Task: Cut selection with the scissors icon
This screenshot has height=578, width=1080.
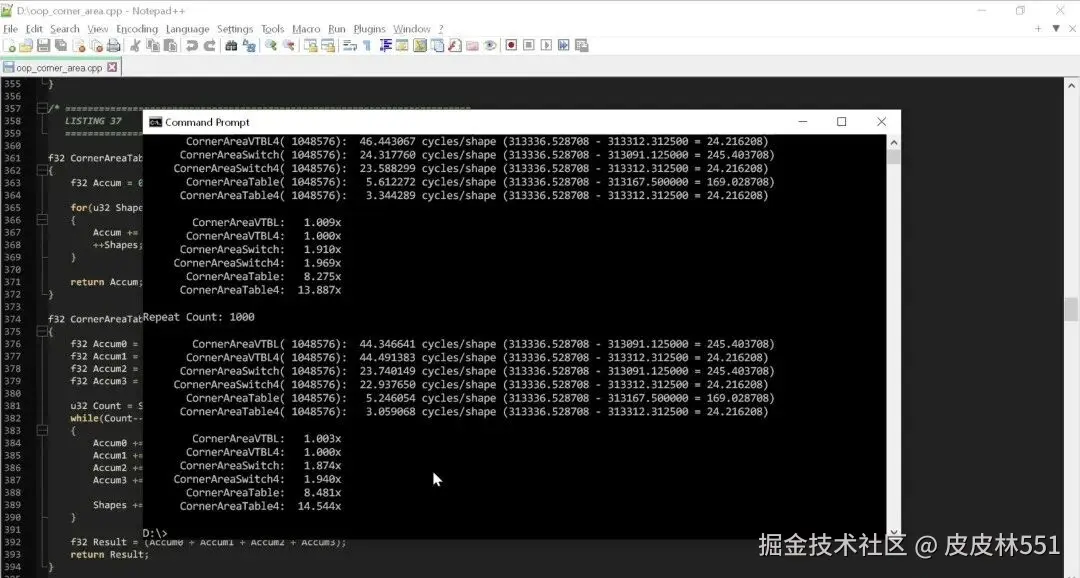Action: pyautogui.click(x=135, y=45)
